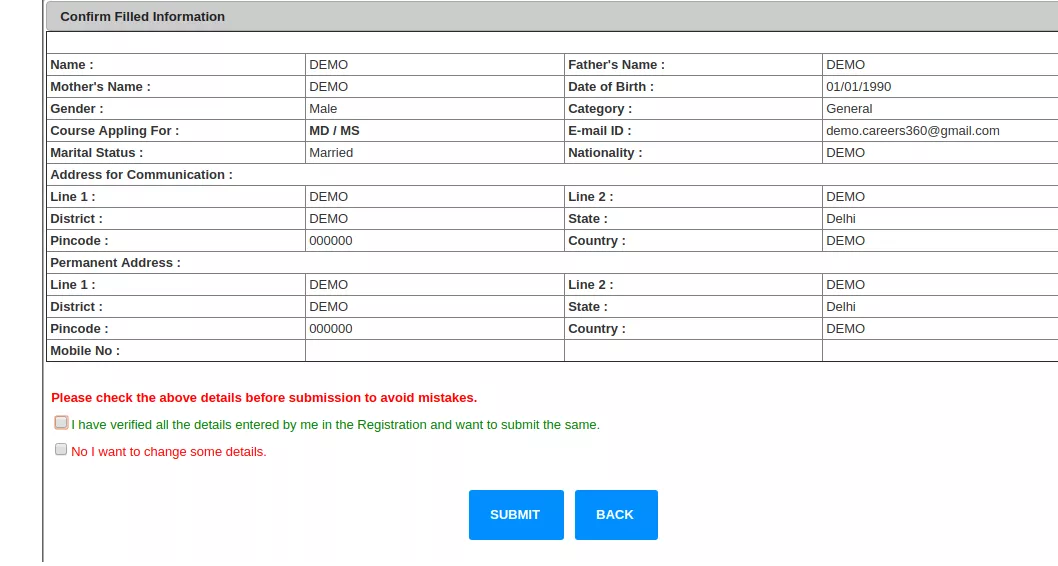1058x566 pixels.
Task: Click the red warning text about checking details
Action: [x=264, y=397]
